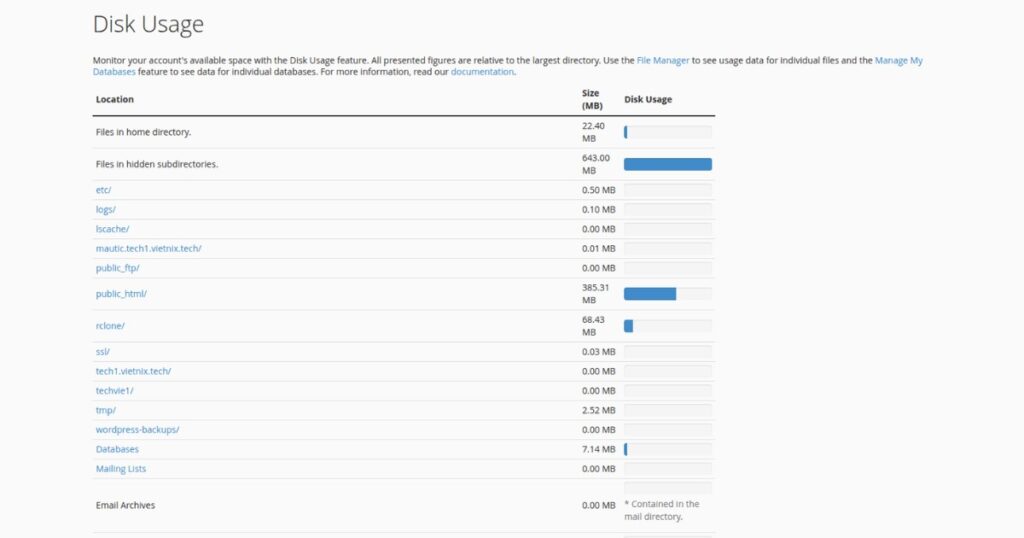
Task: Open the etc/ directory link
Action: [x=103, y=190]
